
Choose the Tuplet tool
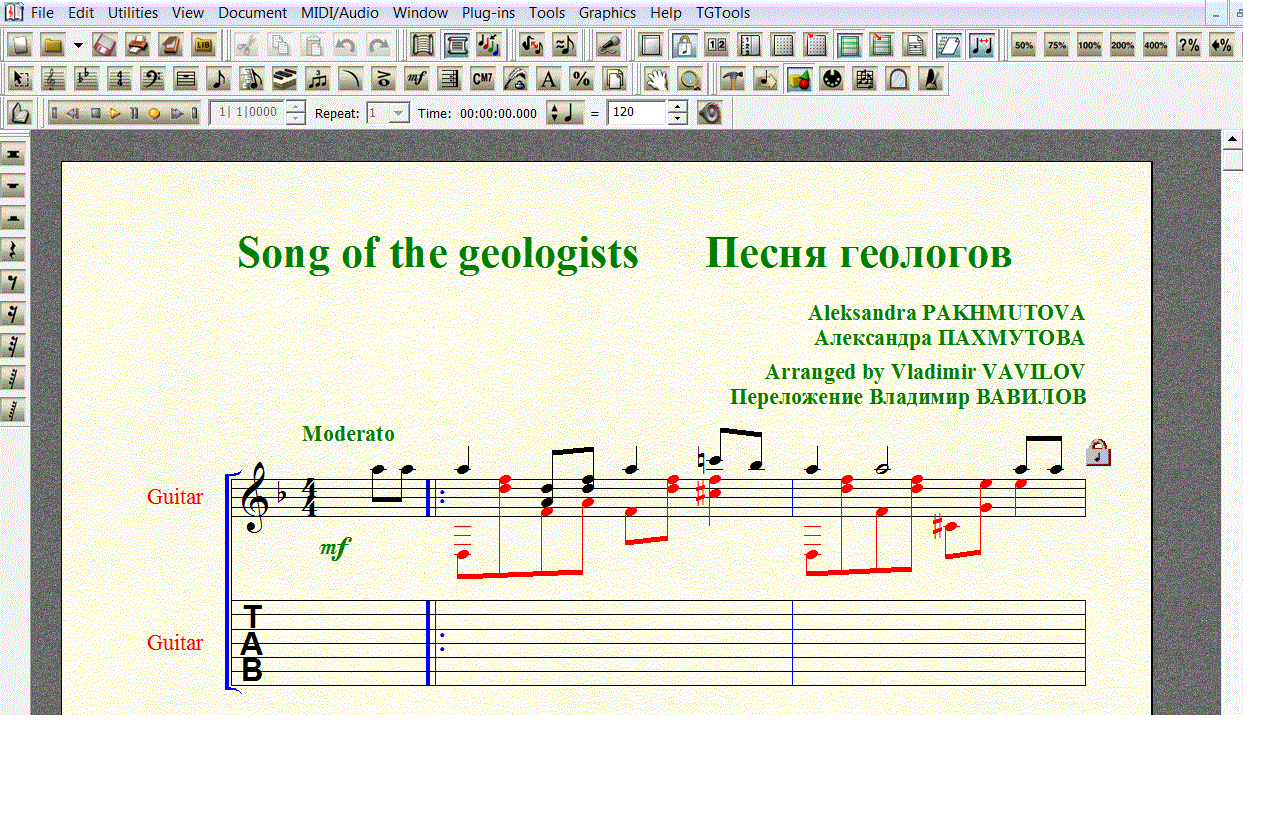point(317,79)
